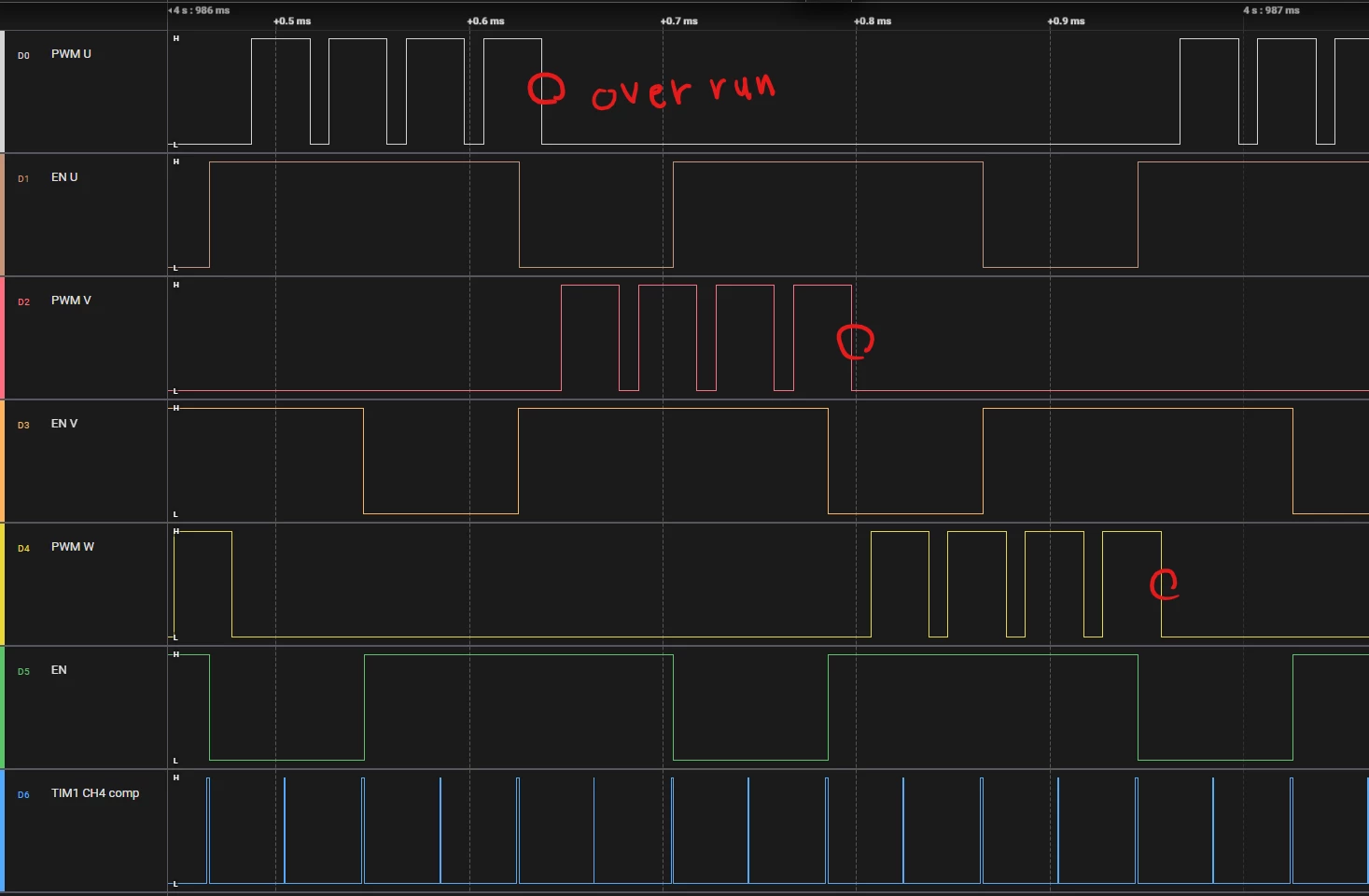Click the D4 channel identifier
1369x896 pixels.
point(23,549)
